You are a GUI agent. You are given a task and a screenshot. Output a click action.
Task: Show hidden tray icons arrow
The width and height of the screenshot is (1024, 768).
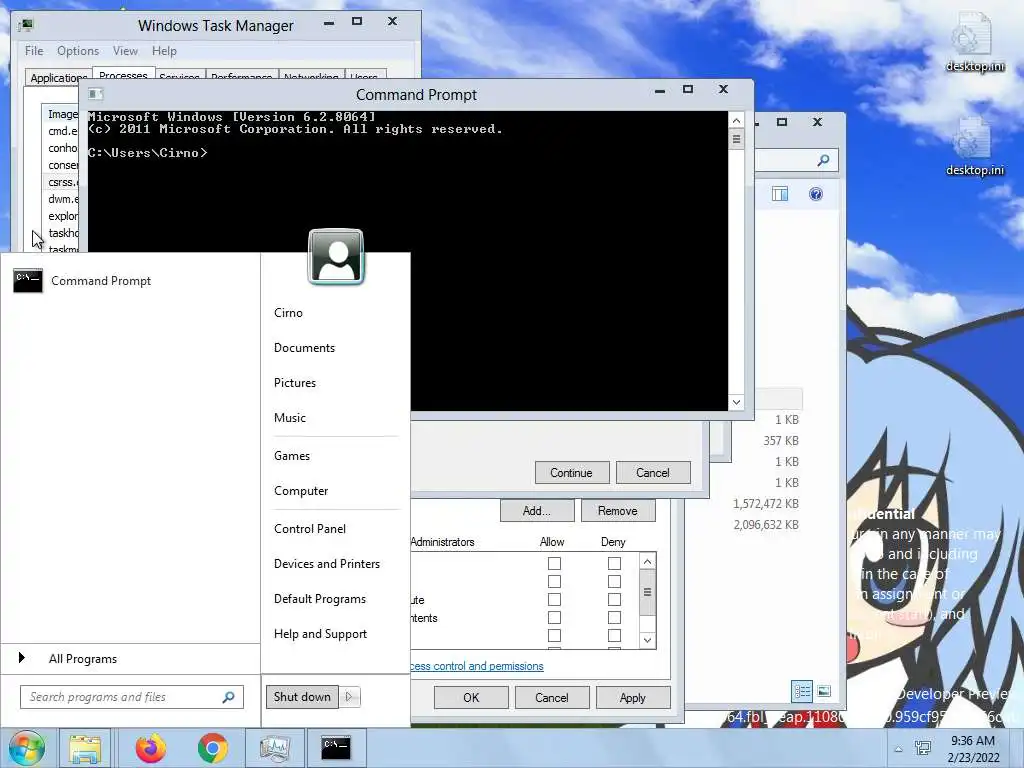[898, 749]
